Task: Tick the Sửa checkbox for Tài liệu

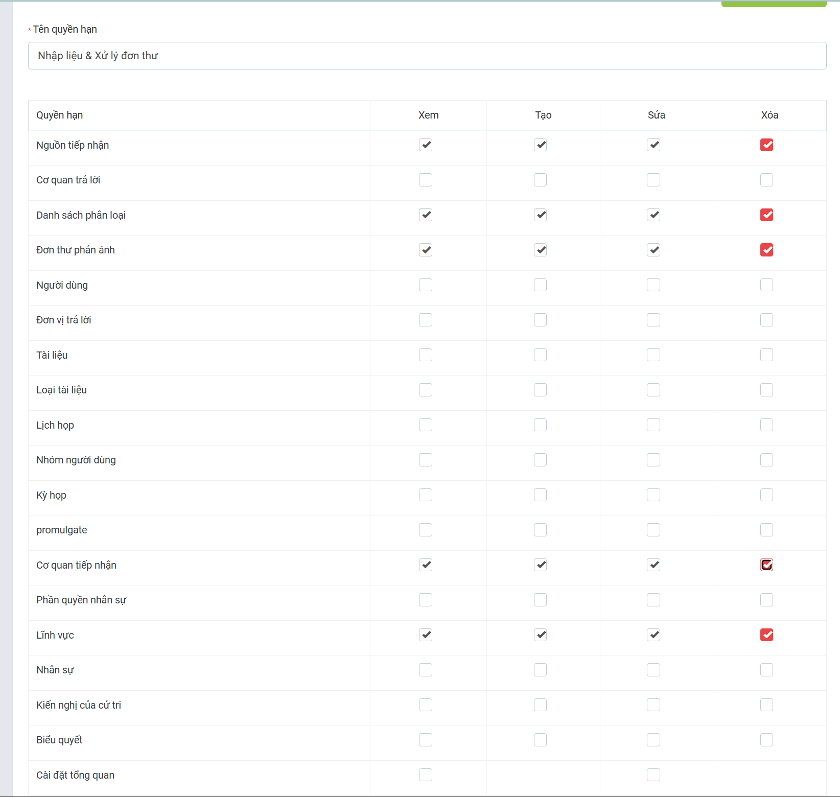Action: (x=654, y=355)
